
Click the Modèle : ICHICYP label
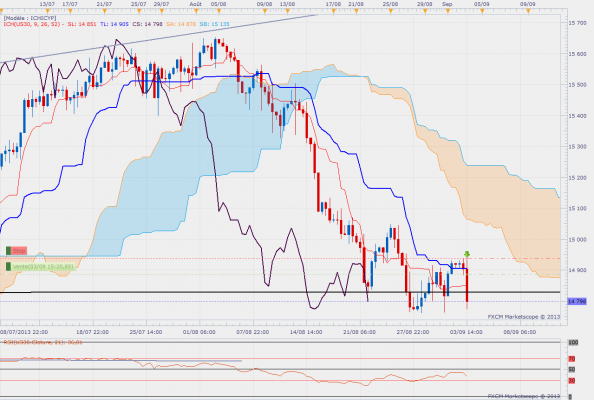[30, 18]
